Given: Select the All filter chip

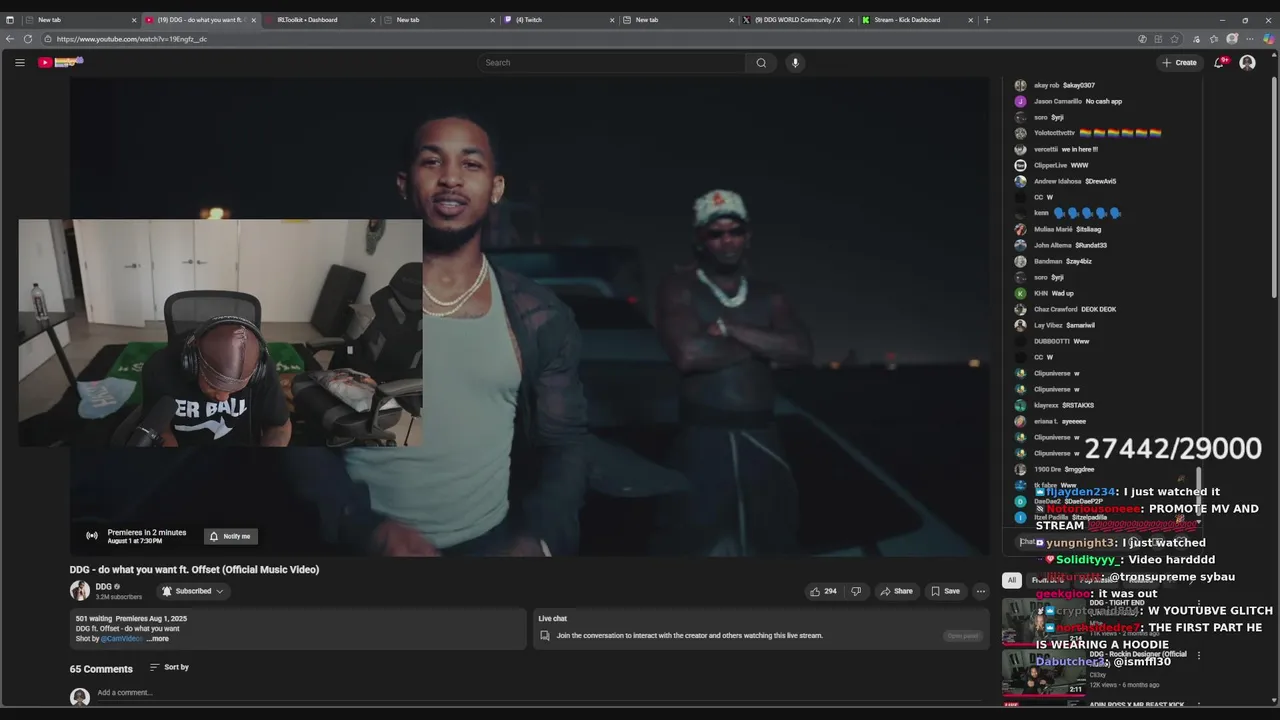Looking at the screenshot, I should point(1011,580).
